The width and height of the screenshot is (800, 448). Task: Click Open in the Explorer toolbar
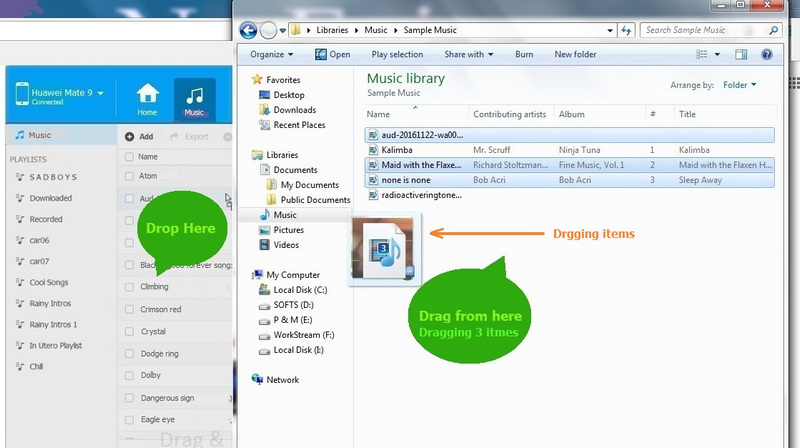coord(332,54)
